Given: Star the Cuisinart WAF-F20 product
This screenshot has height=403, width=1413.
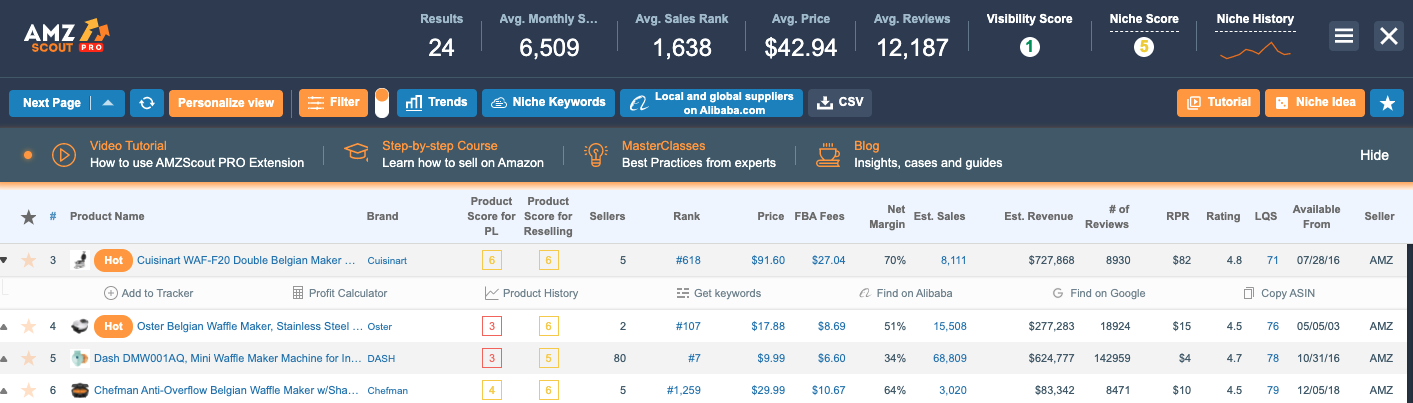Looking at the screenshot, I should [28, 260].
